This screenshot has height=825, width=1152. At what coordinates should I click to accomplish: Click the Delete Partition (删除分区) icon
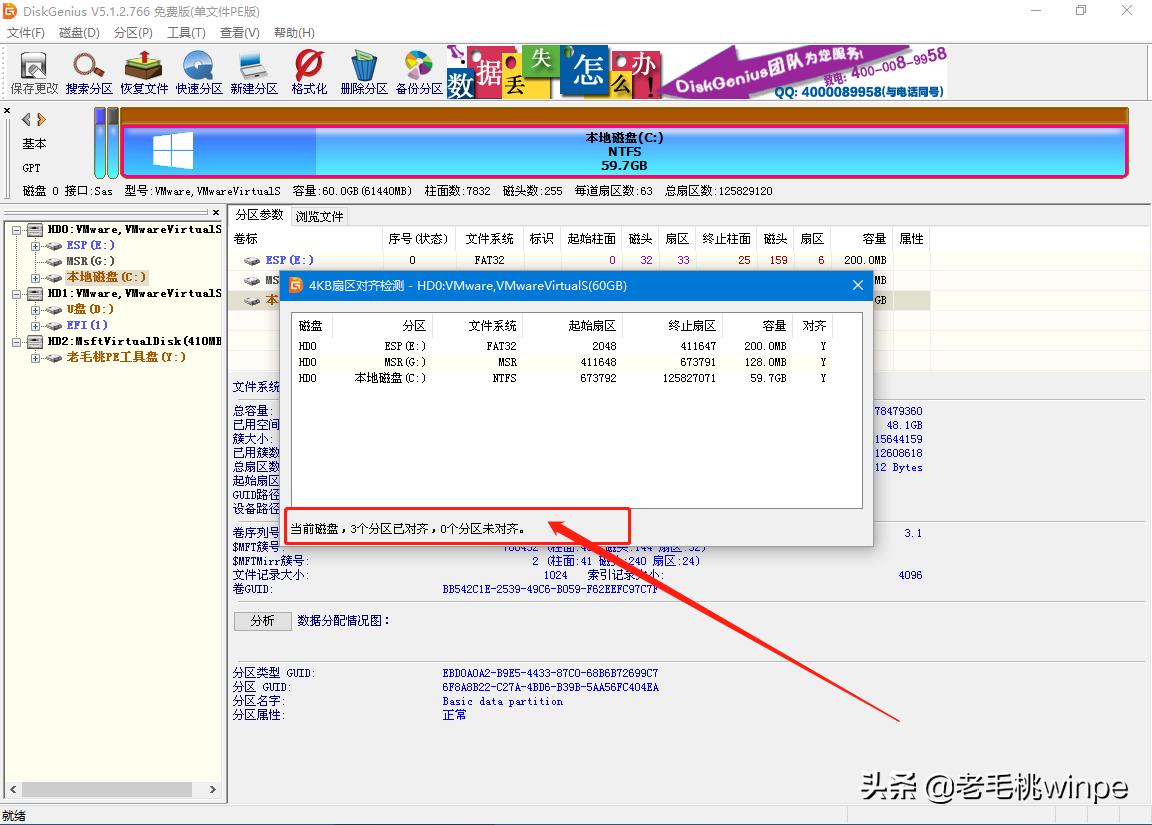(x=364, y=73)
